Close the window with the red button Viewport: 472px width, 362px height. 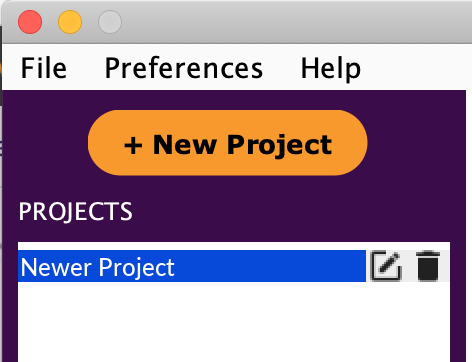coord(30,22)
